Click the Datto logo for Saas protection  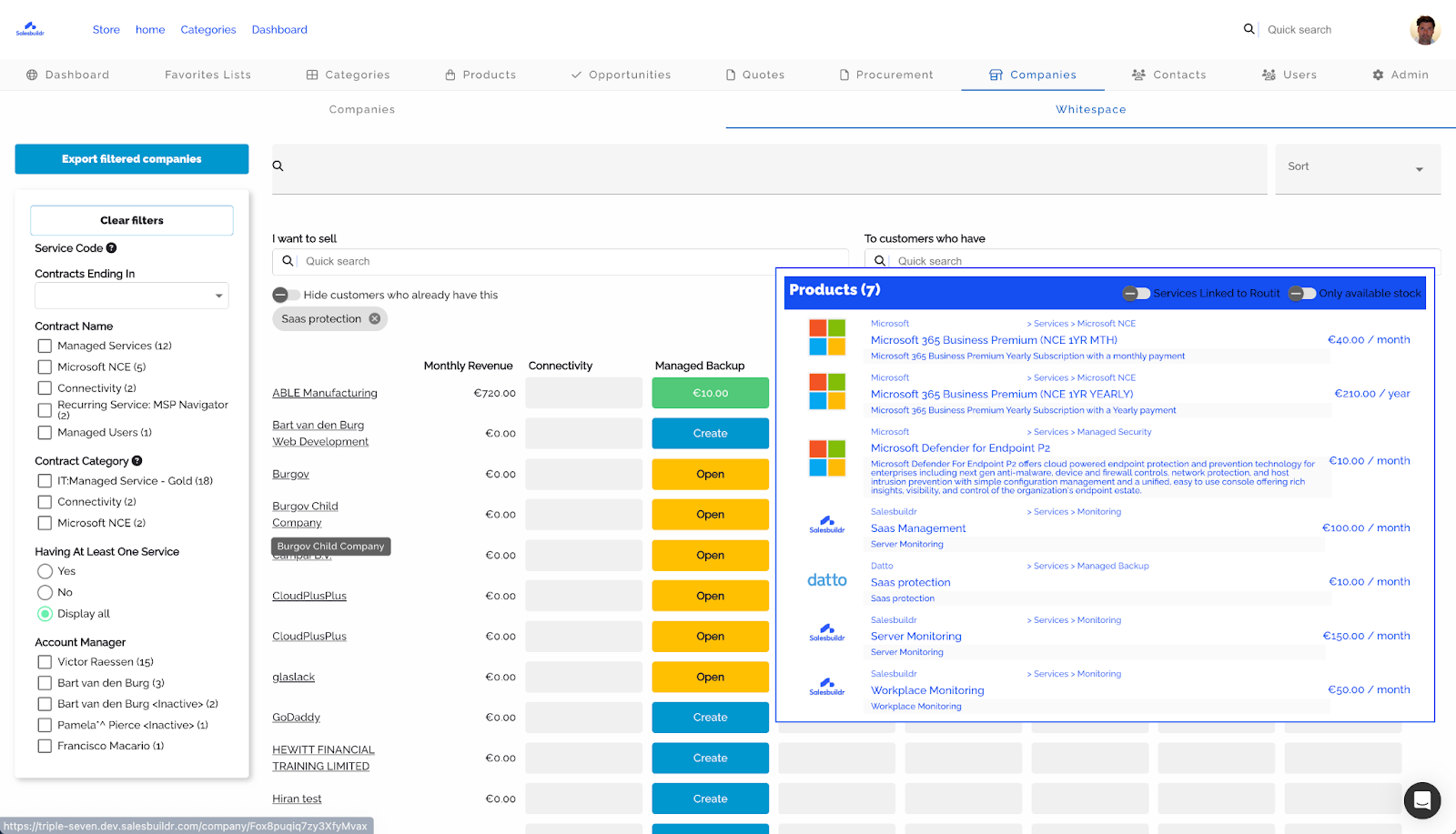(827, 580)
